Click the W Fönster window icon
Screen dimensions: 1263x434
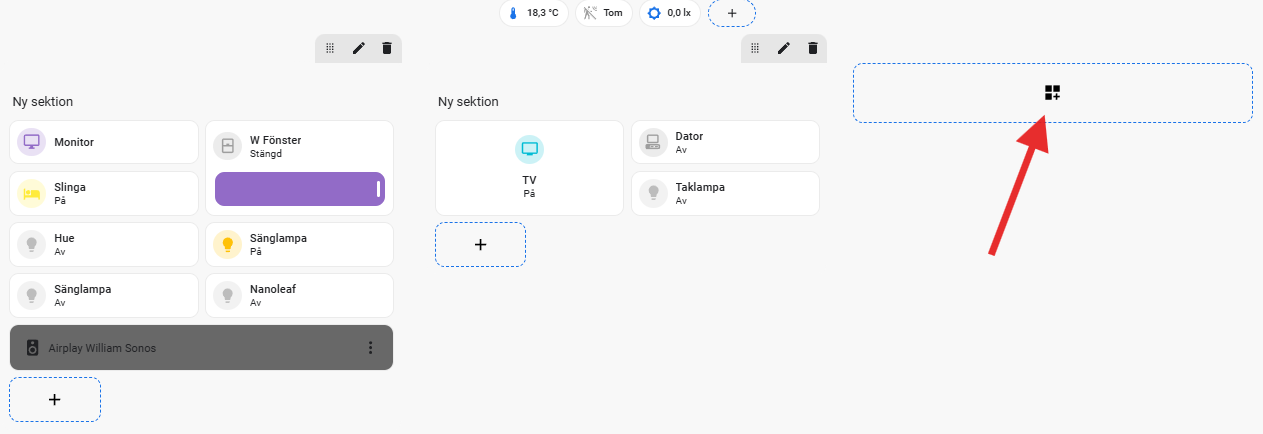[x=228, y=147]
